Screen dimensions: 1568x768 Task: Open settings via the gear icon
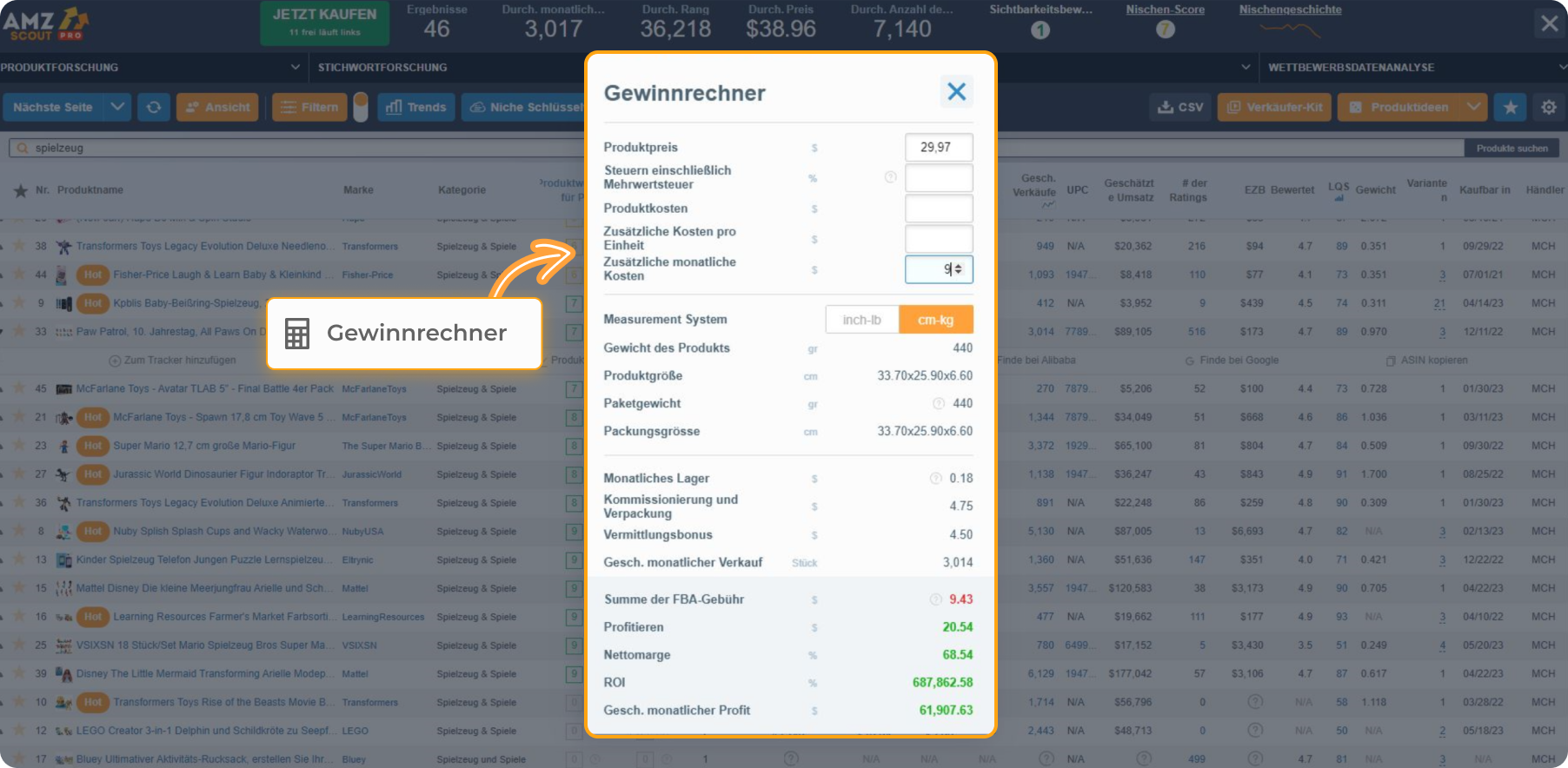[1549, 107]
